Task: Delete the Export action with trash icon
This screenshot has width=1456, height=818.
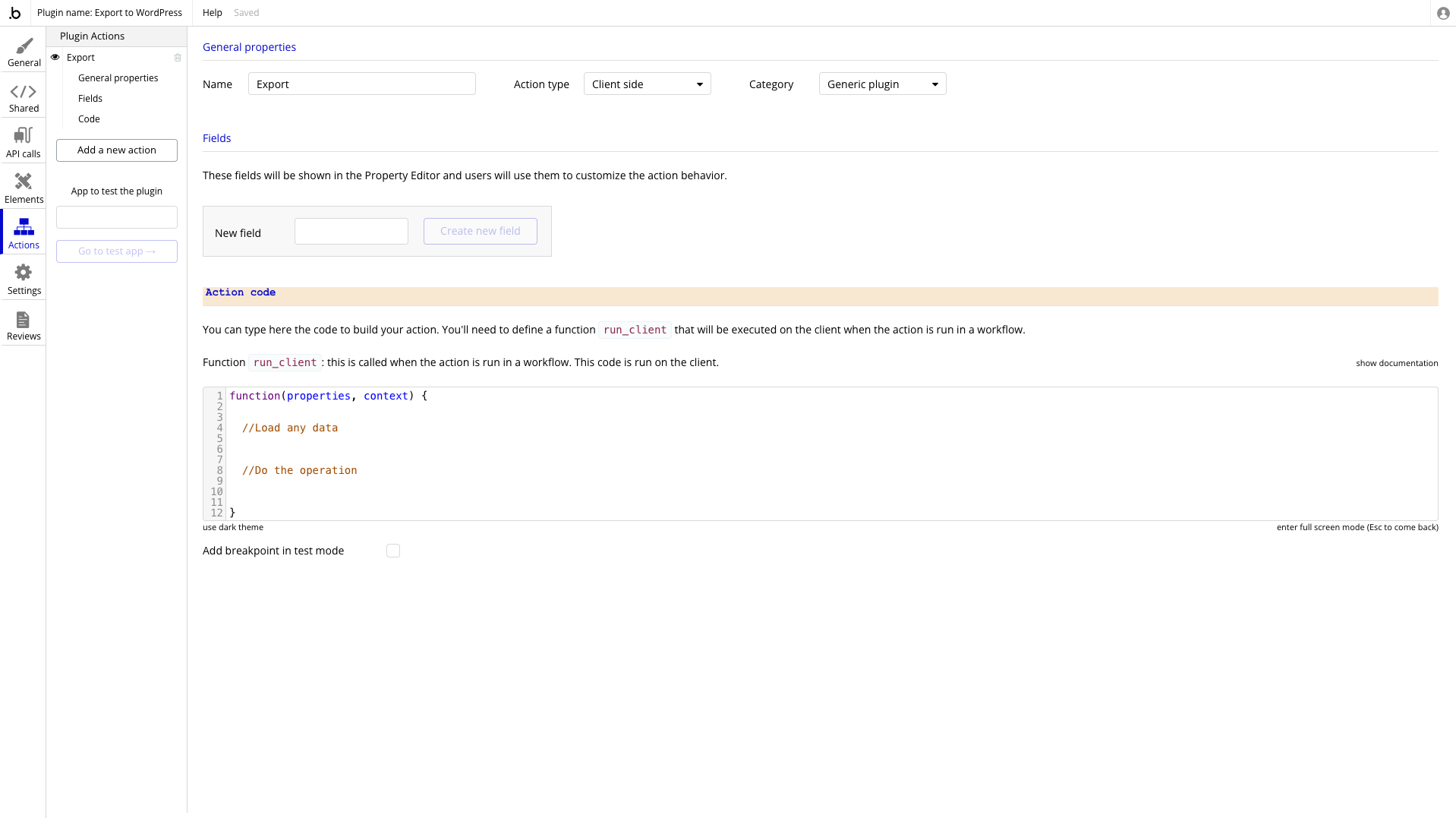Action: coord(178,58)
